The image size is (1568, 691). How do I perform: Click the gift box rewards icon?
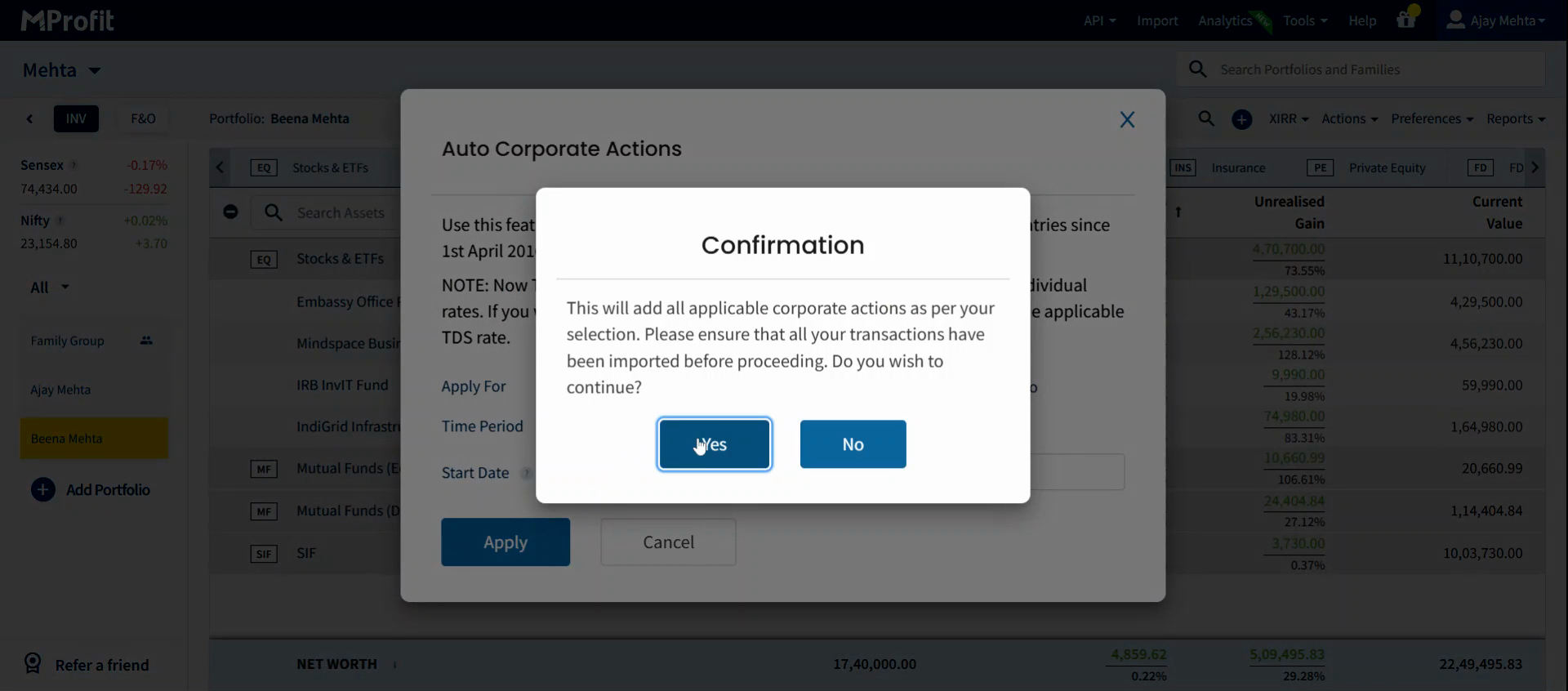pos(1405,20)
